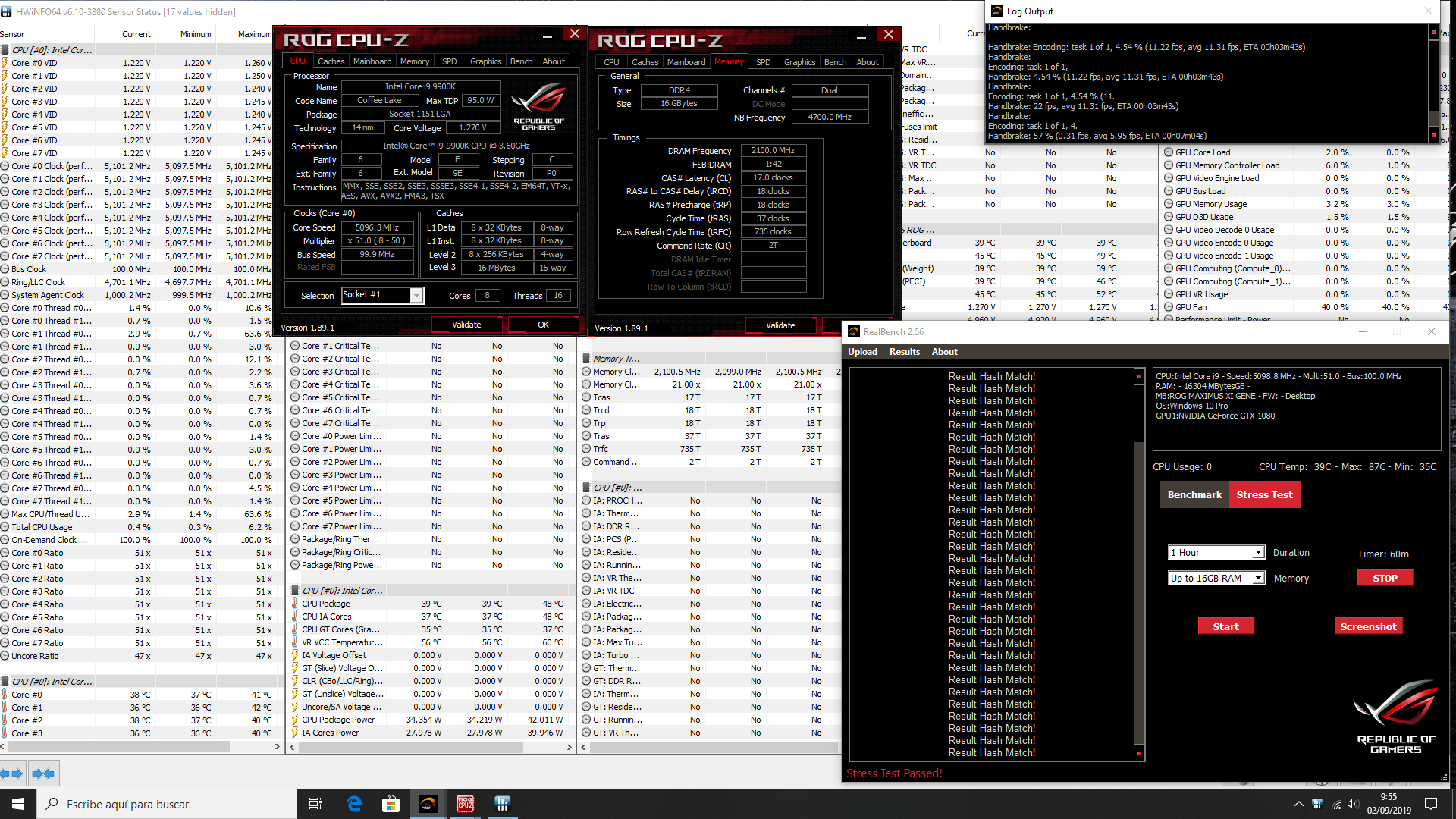
Task: Click the Task View icon
Action: (x=315, y=804)
